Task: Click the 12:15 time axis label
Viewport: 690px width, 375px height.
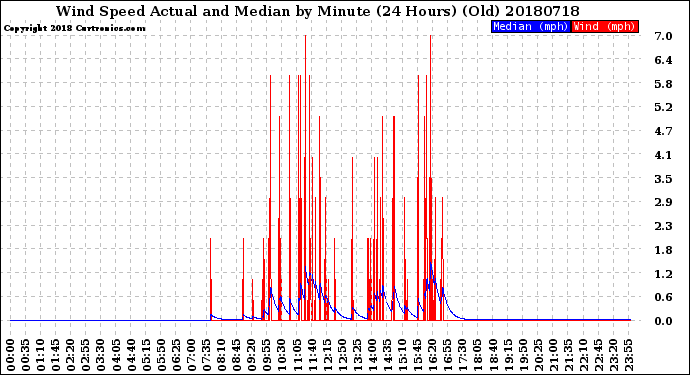Action: tap(327, 355)
